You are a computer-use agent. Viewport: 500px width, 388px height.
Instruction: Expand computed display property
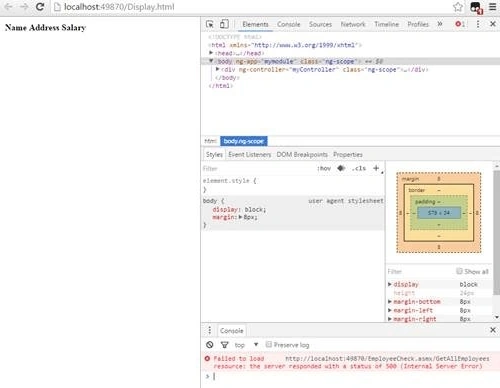390,284
